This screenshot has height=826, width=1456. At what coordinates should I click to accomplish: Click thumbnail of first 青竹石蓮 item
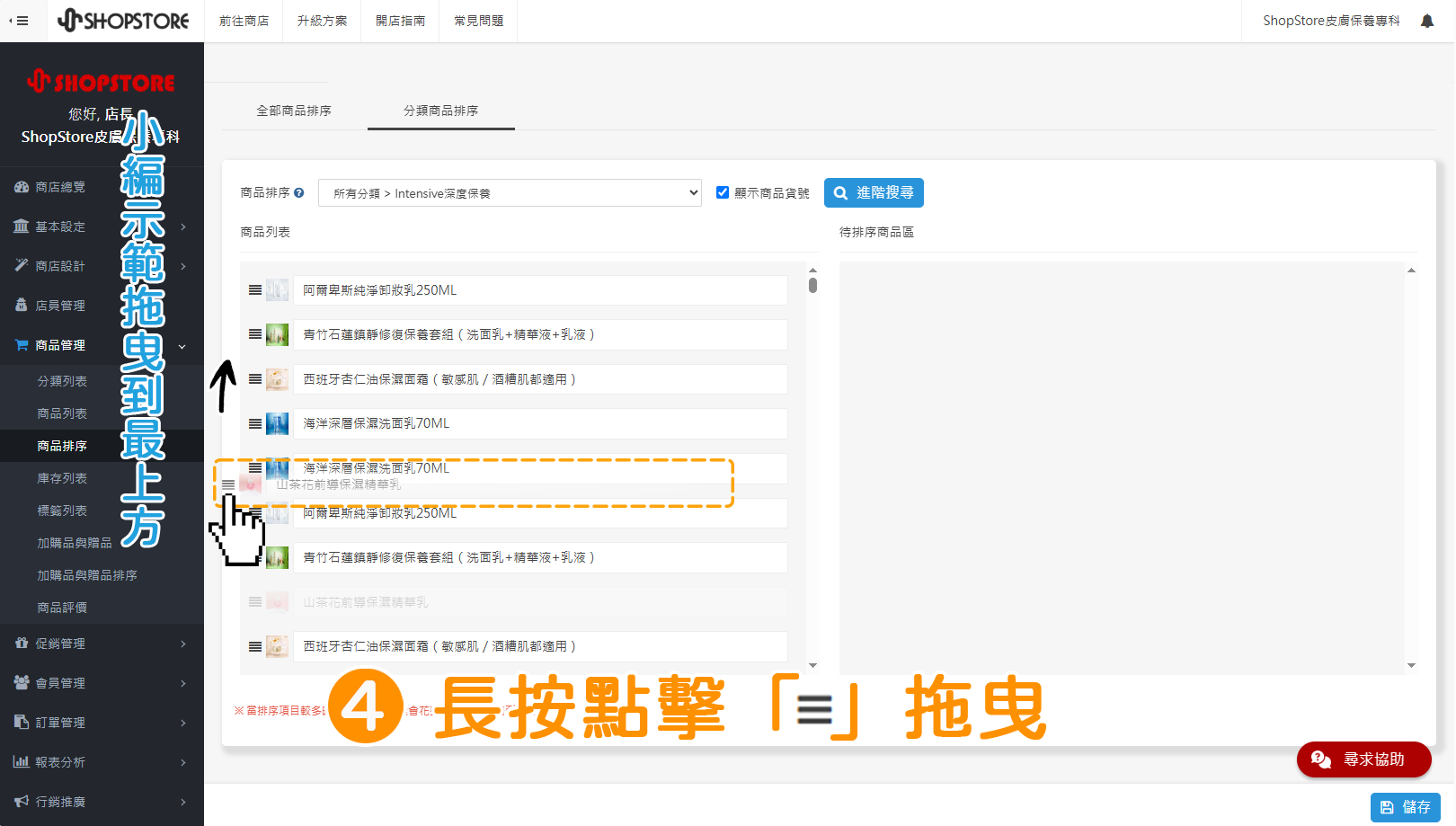pos(277,334)
